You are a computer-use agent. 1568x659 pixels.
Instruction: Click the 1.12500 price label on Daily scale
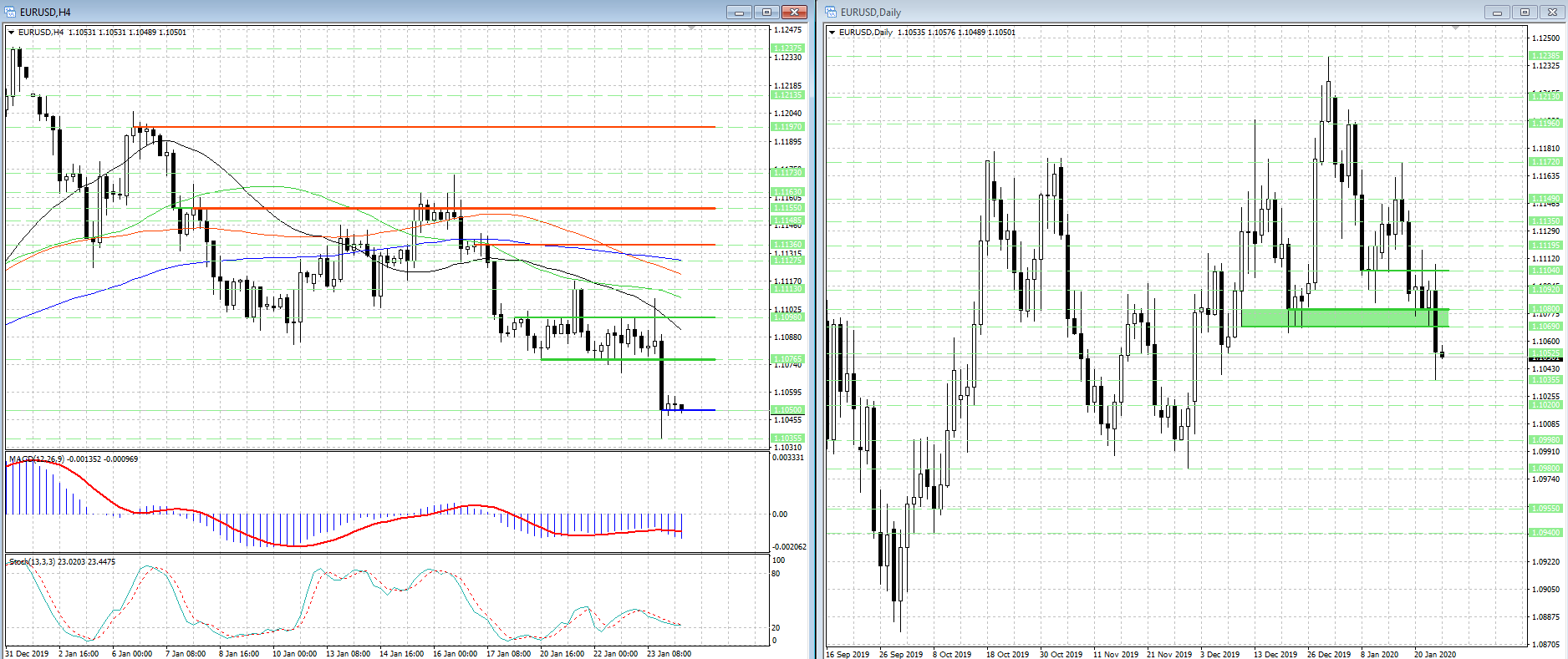pos(1545,38)
